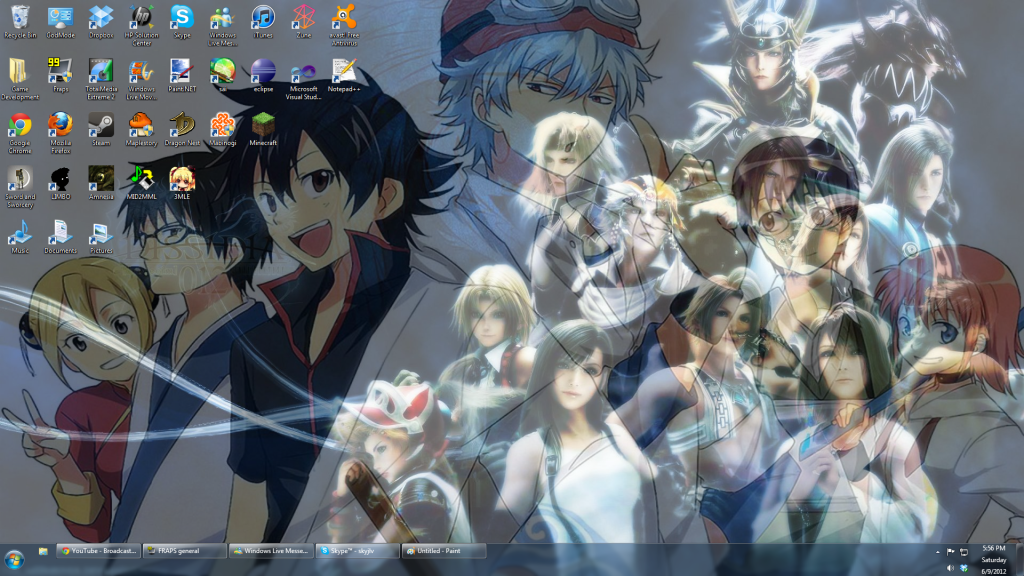Select the Music library shortcut
Screen dimensions: 1024x576
[x=20, y=236]
